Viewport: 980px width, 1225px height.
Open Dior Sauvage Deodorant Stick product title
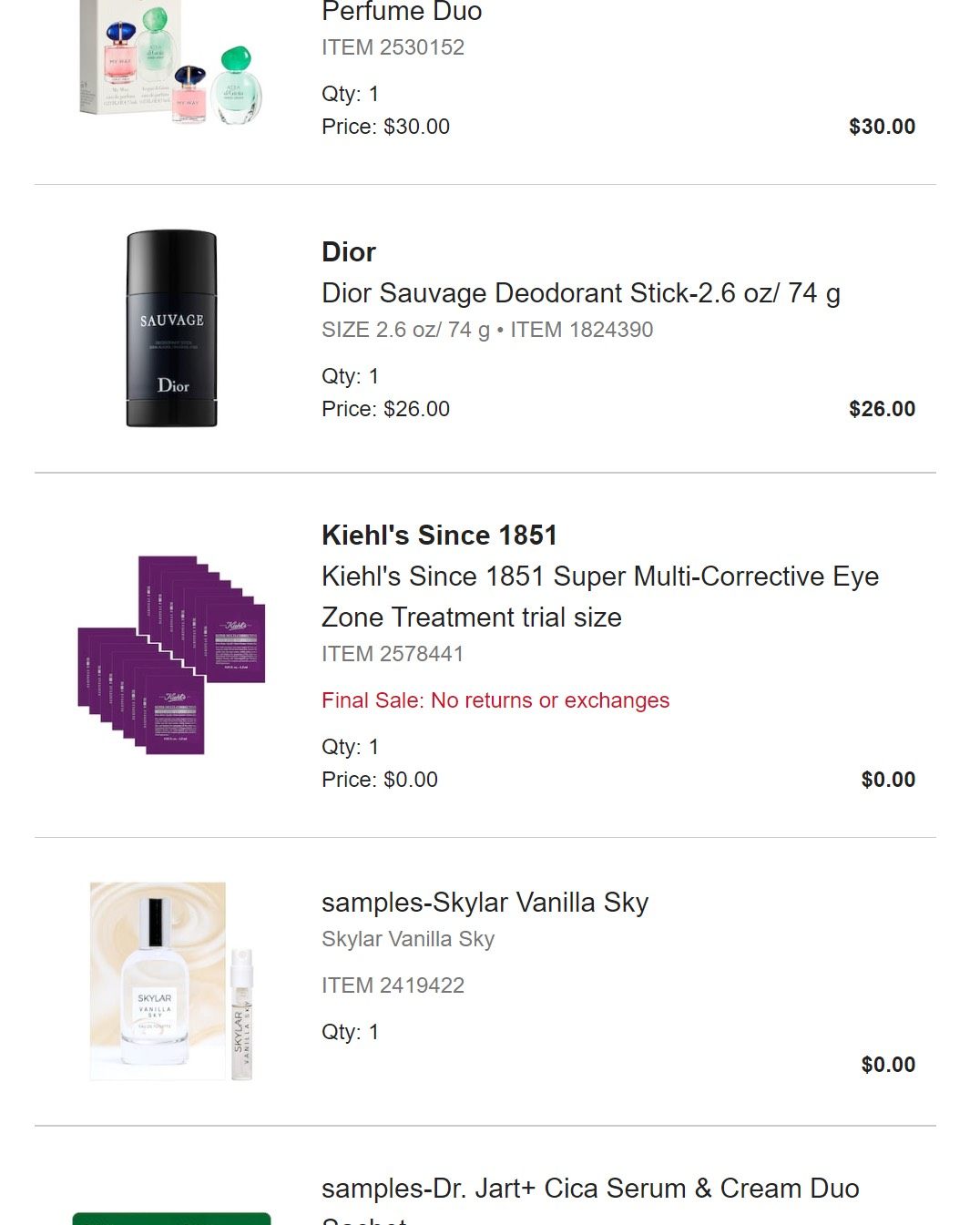[x=580, y=293]
